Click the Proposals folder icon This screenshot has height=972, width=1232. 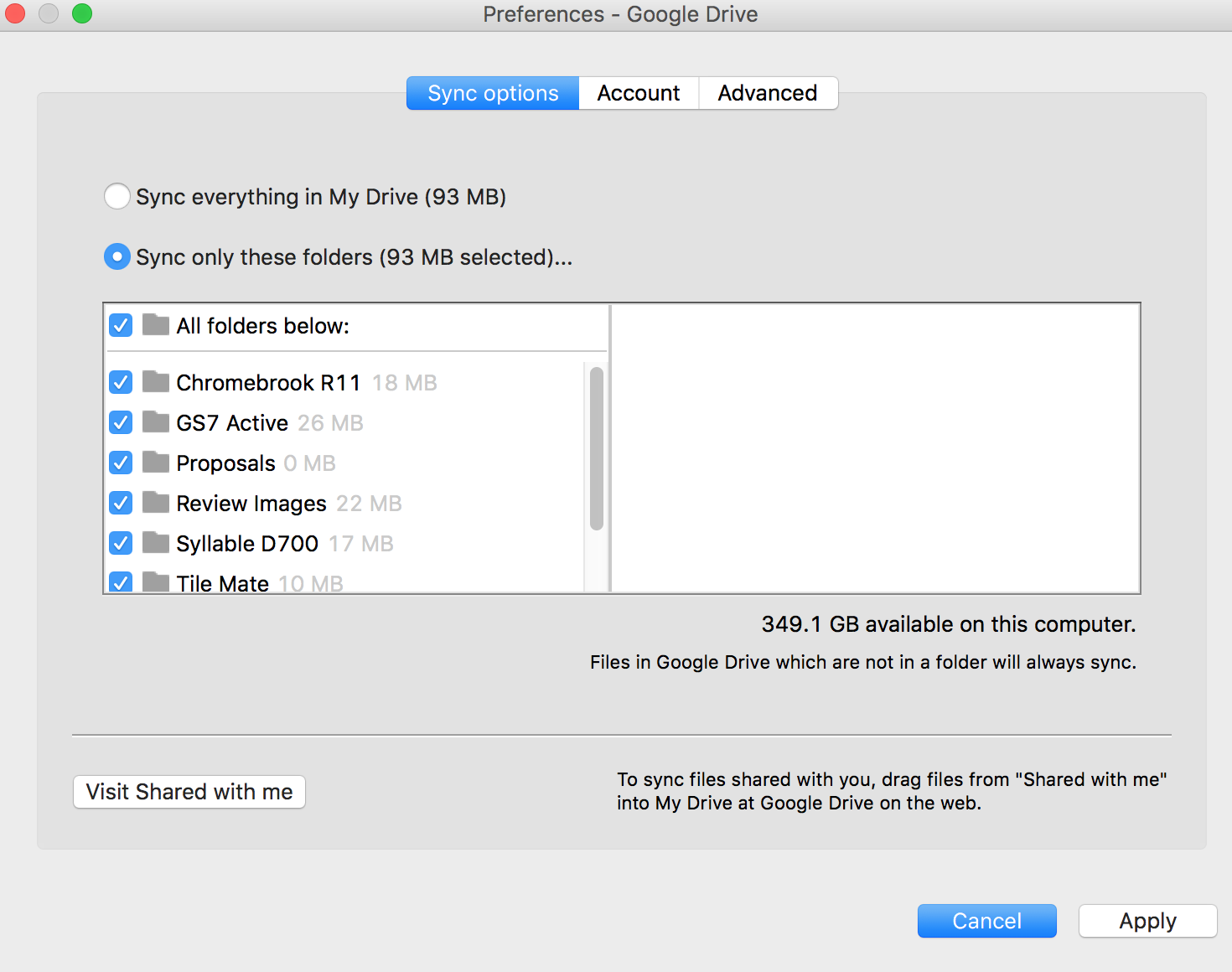tap(156, 462)
